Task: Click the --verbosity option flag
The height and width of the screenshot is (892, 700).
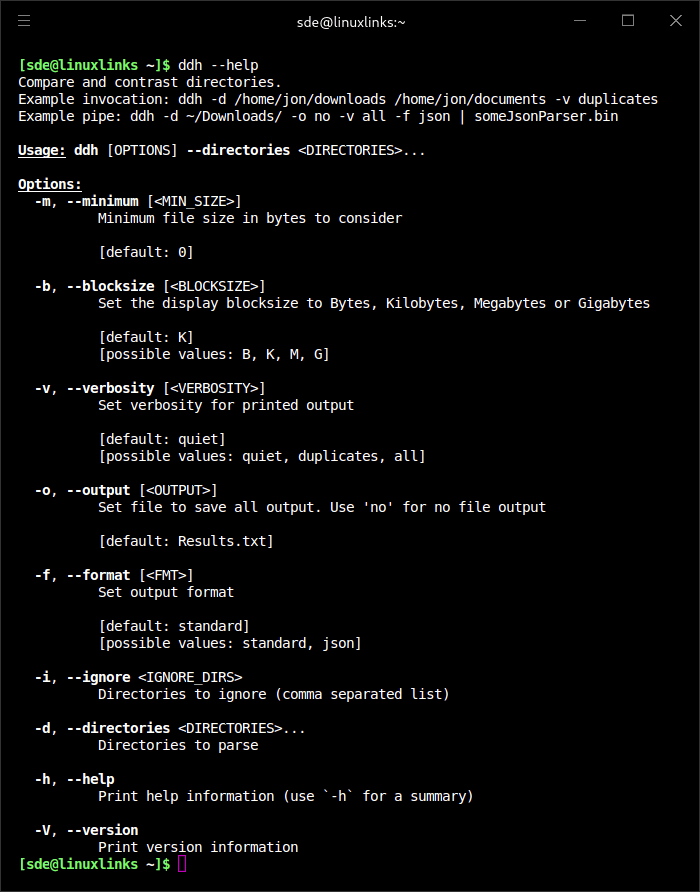Action: [110, 389]
